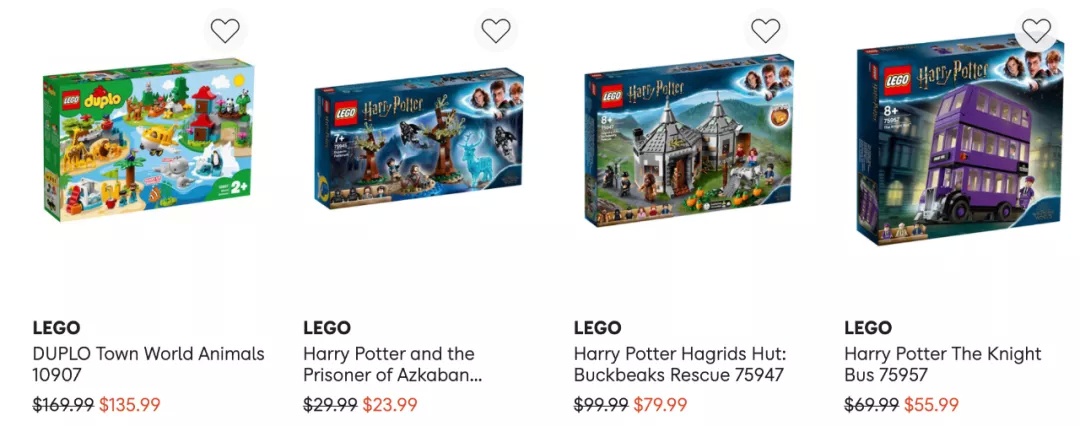View purple Knight Bus box picture
The height and width of the screenshot is (426, 1080).
959,140
